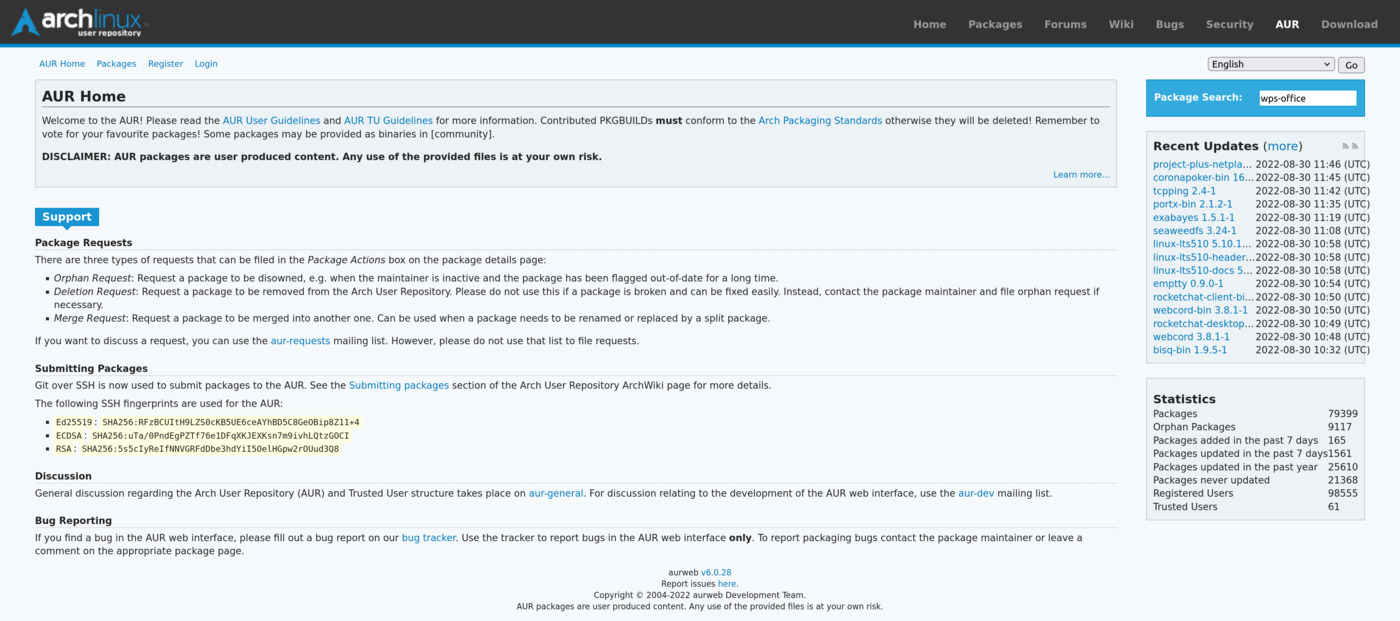This screenshot has width=1400, height=621.
Task: Open the AUR User Guidelines link
Action: 271,121
